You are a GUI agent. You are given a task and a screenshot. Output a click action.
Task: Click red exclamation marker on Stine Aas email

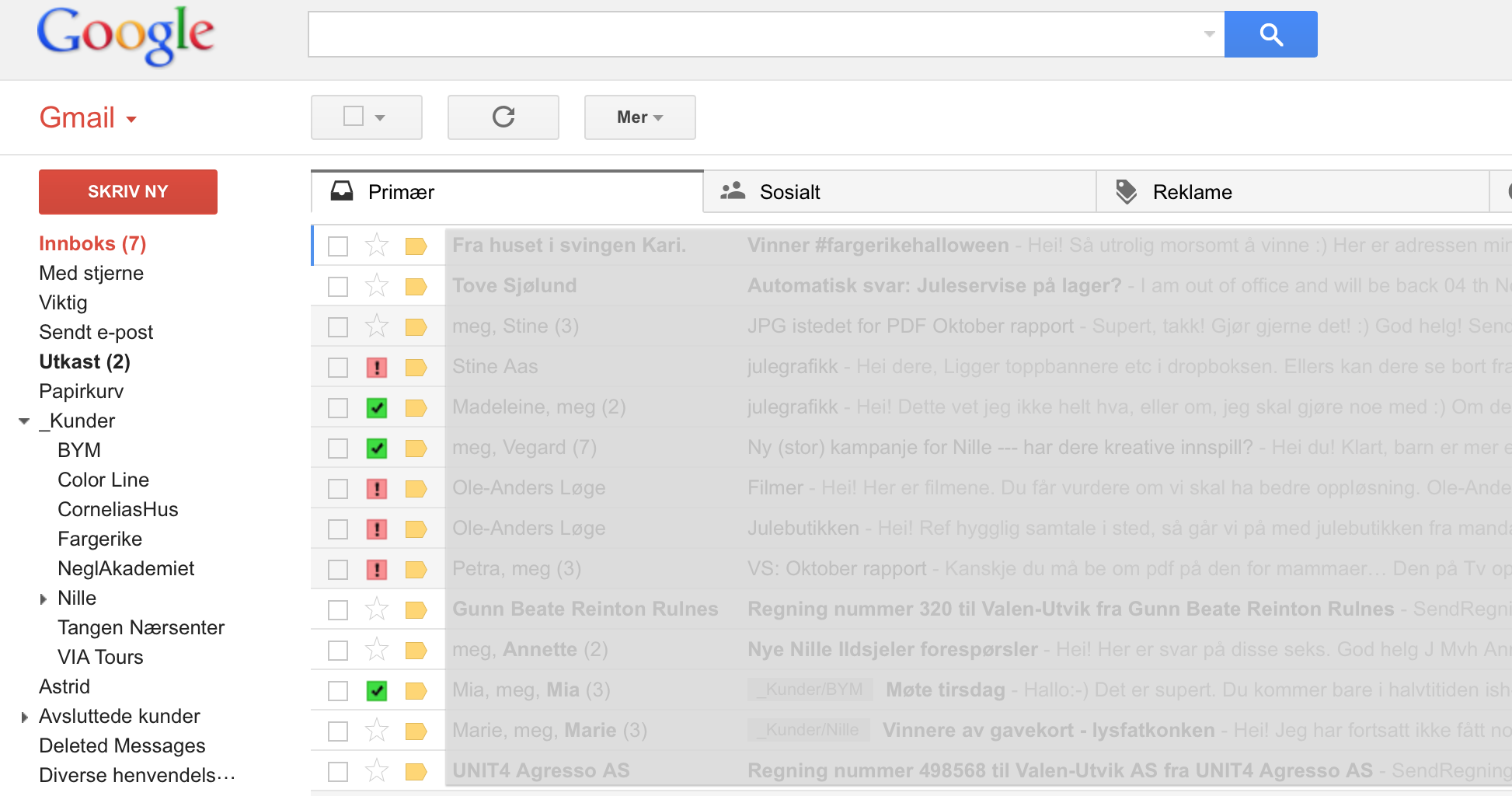tap(377, 367)
